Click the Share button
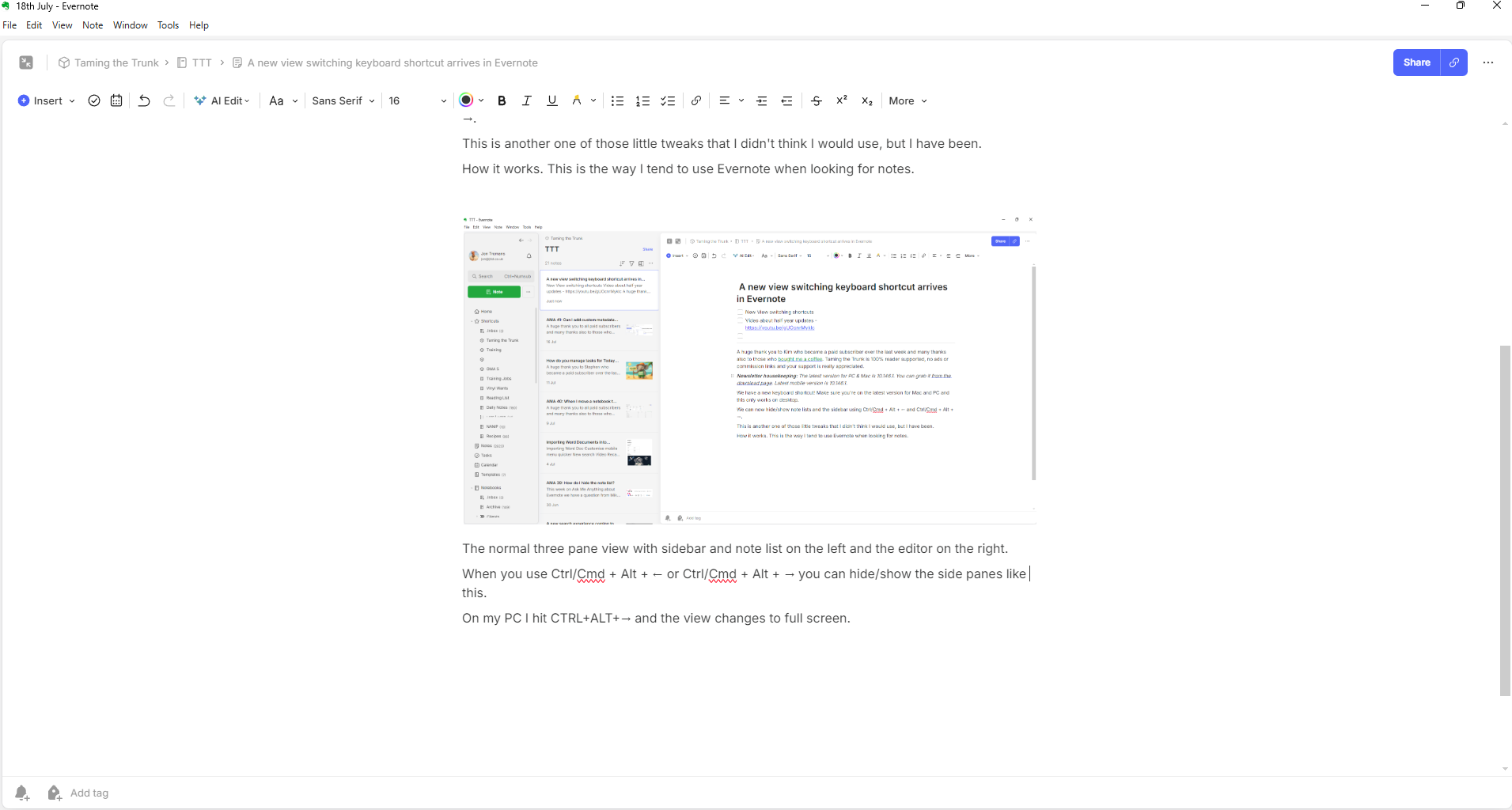The width and height of the screenshot is (1512, 810). [1416, 62]
